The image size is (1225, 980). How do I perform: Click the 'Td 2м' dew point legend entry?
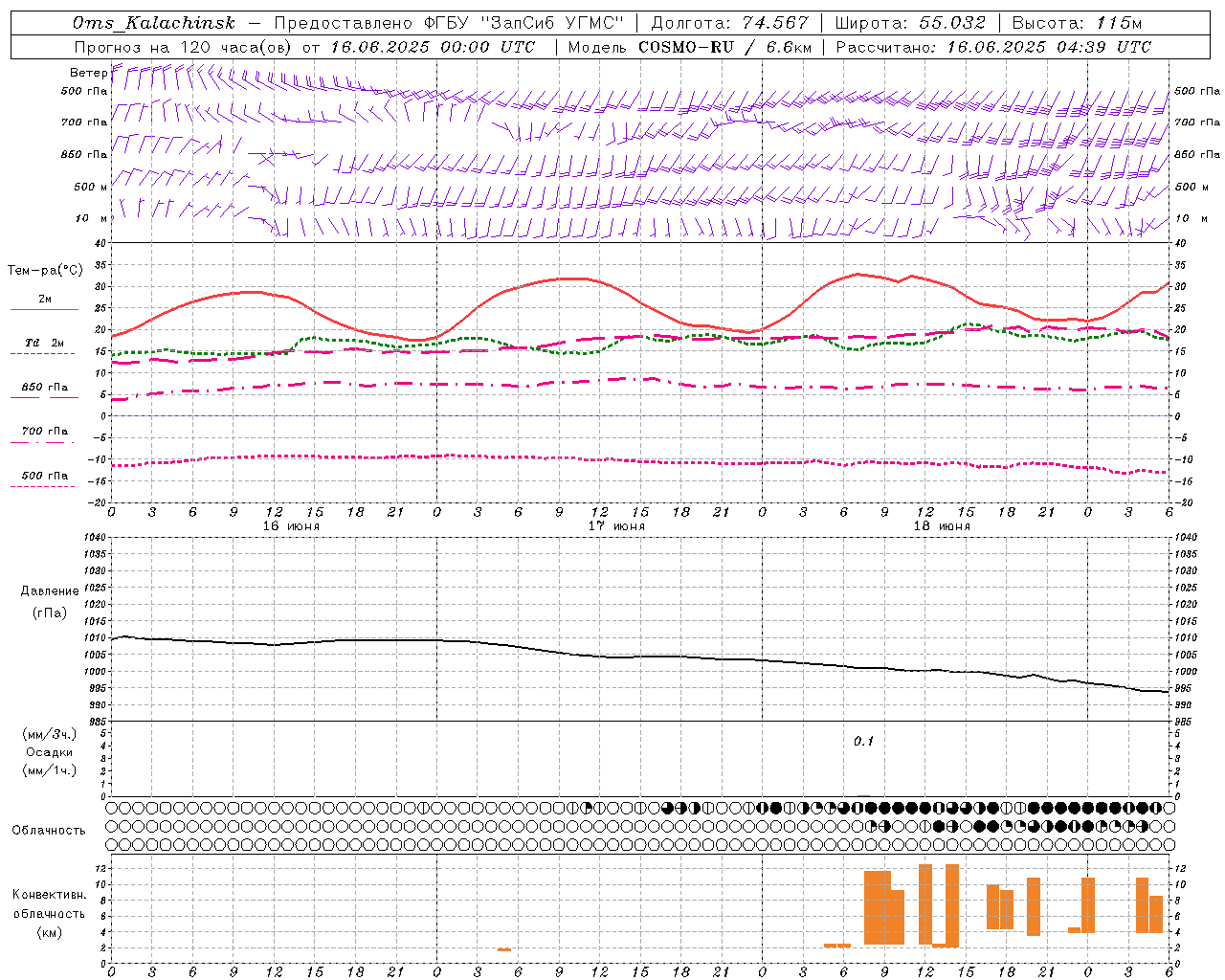pyautogui.click(x=44, y=343)
